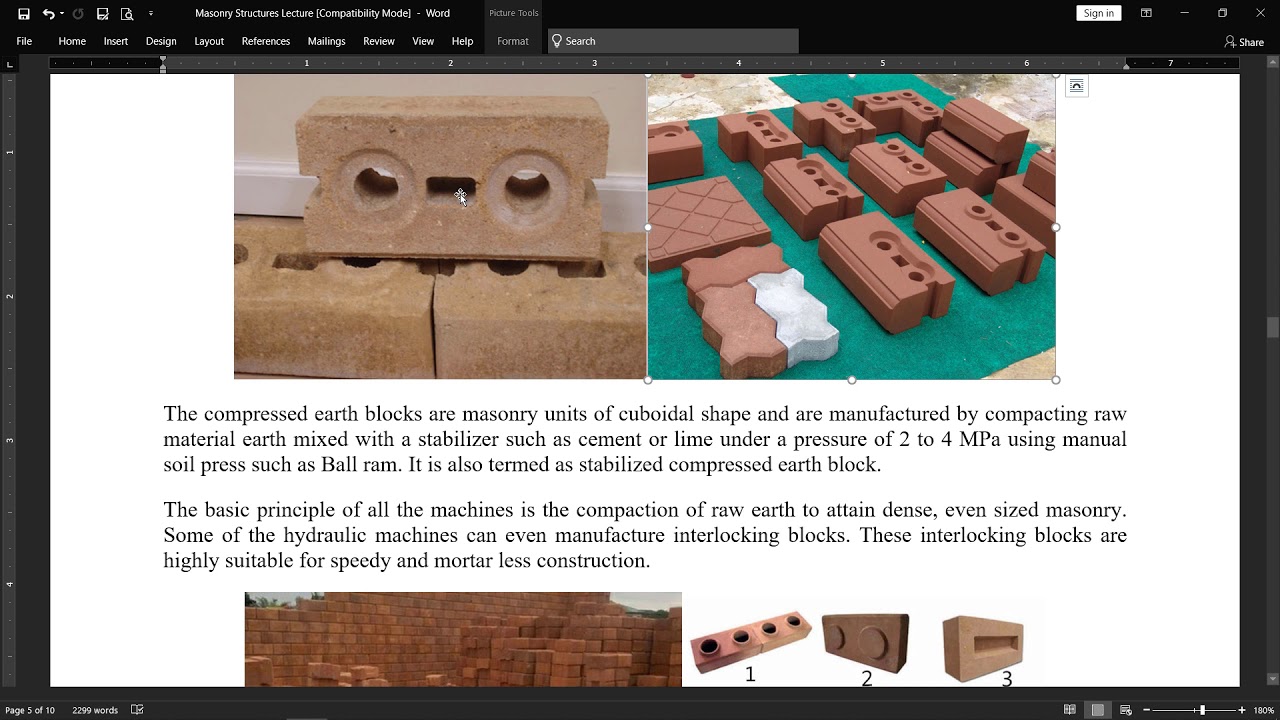Viewport: 1280px width, 720px height.
Task: Switch to the Home ribbon tab
Action: (72, 41)
